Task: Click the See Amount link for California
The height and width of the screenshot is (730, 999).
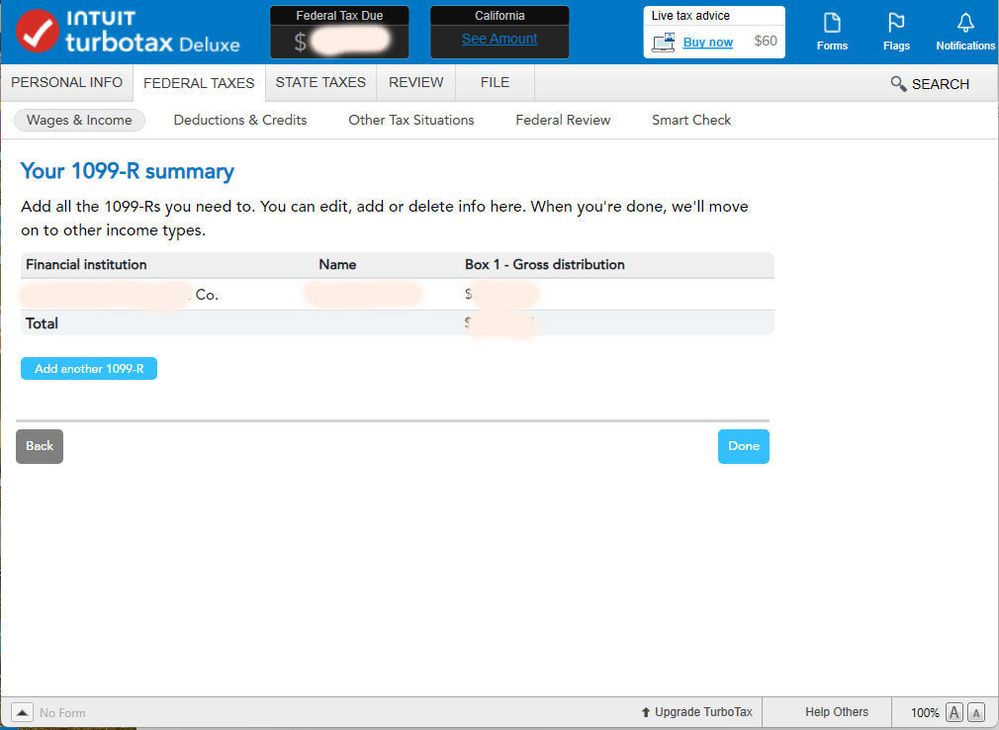Action: [500, 39]
